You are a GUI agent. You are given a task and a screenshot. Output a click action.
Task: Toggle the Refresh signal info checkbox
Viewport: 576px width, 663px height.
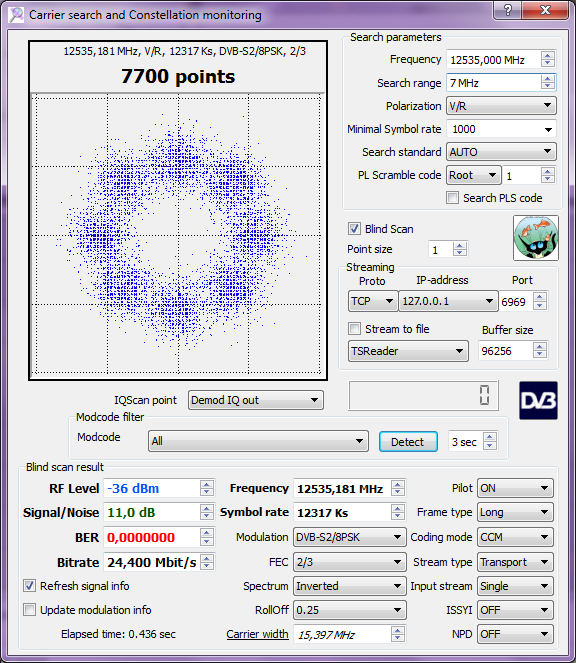coord(29,586)
